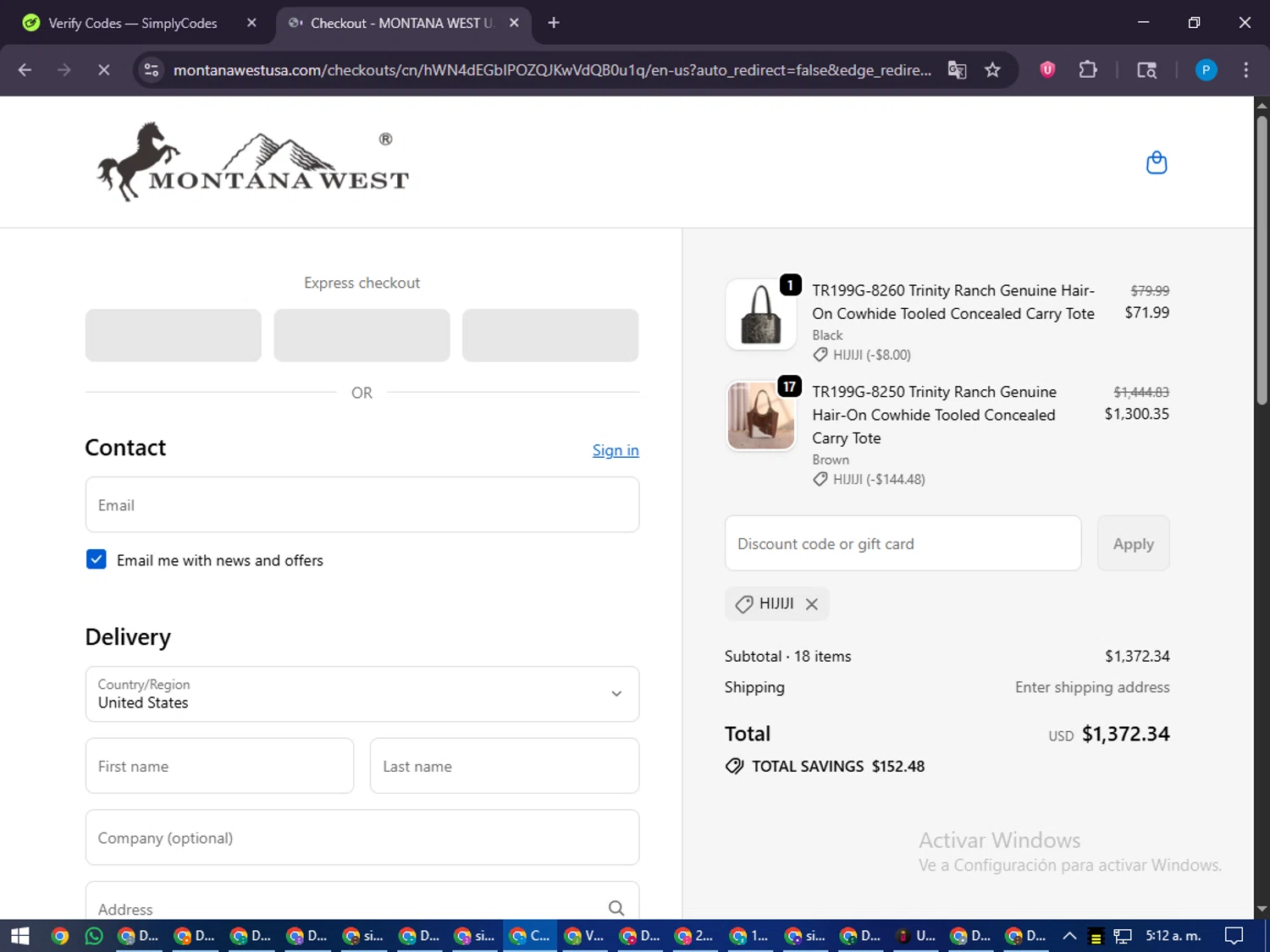Click the address search magnifier icon

[616, 908]
